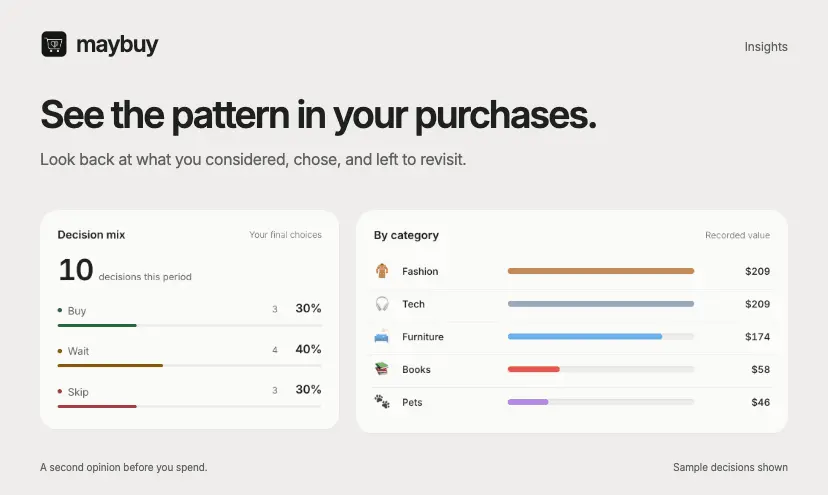Select the Wait decision row label

click(78, 351)
